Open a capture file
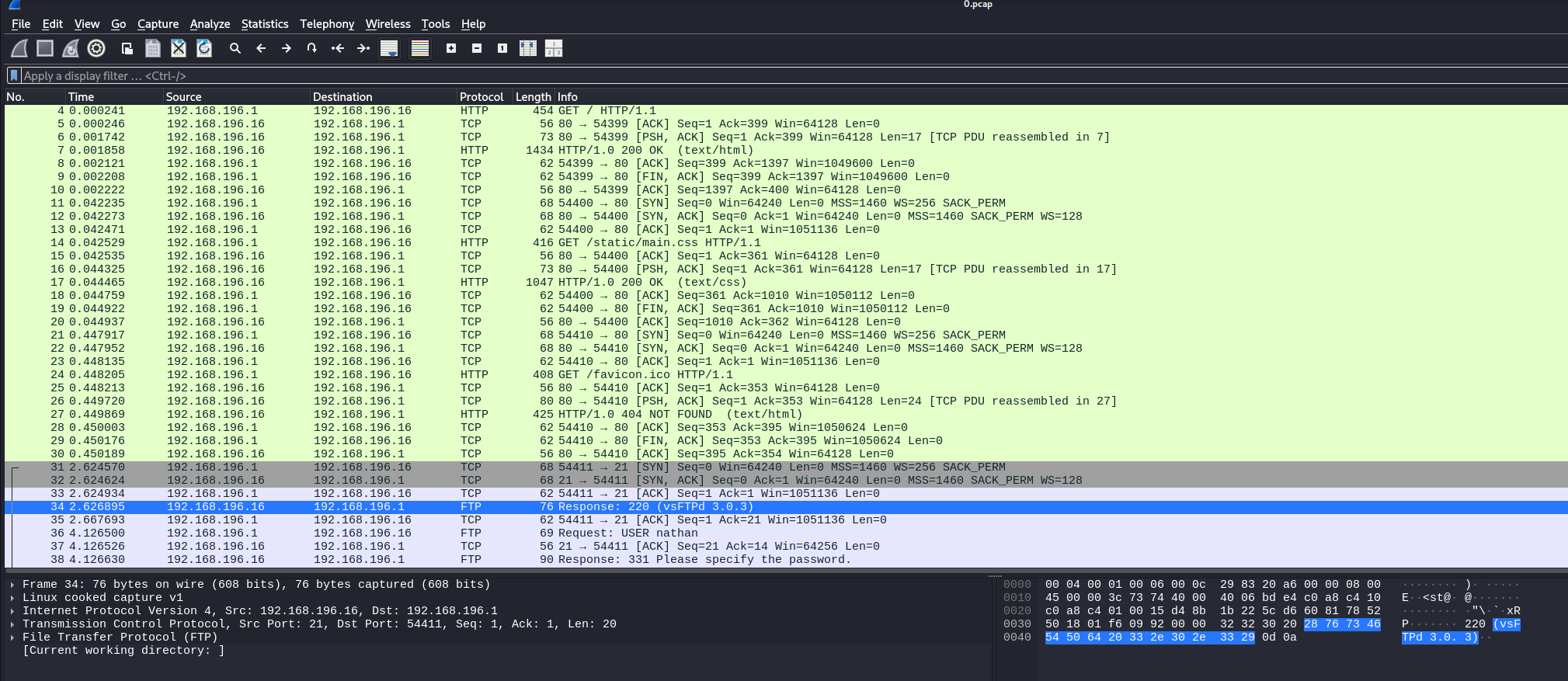 [x=127, y=48]
